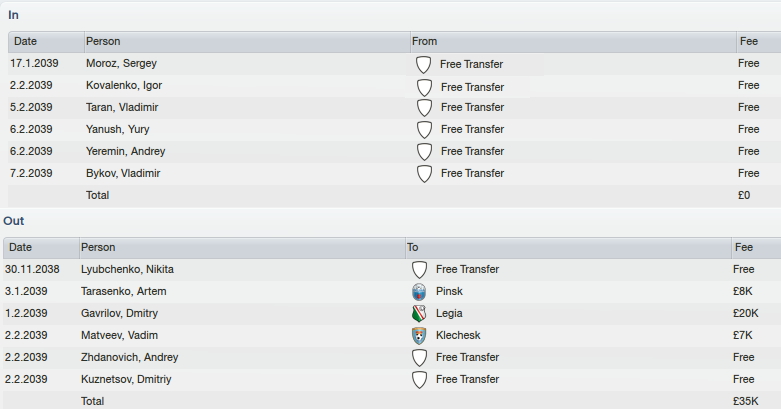The width and height of the screenshot is (781, 409).
Task: Click the Pinsk club badge icon
Action: [x=419, y=291]
